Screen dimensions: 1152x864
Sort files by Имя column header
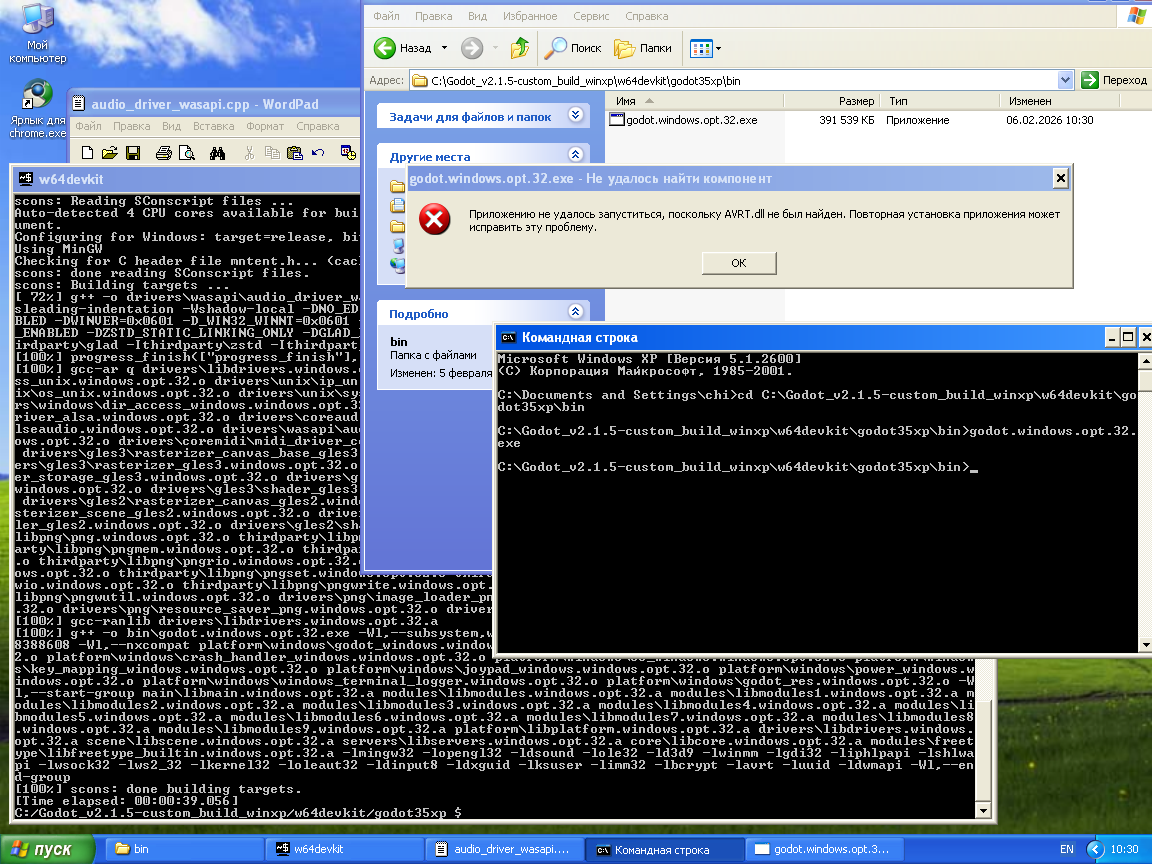coord(695,101)
